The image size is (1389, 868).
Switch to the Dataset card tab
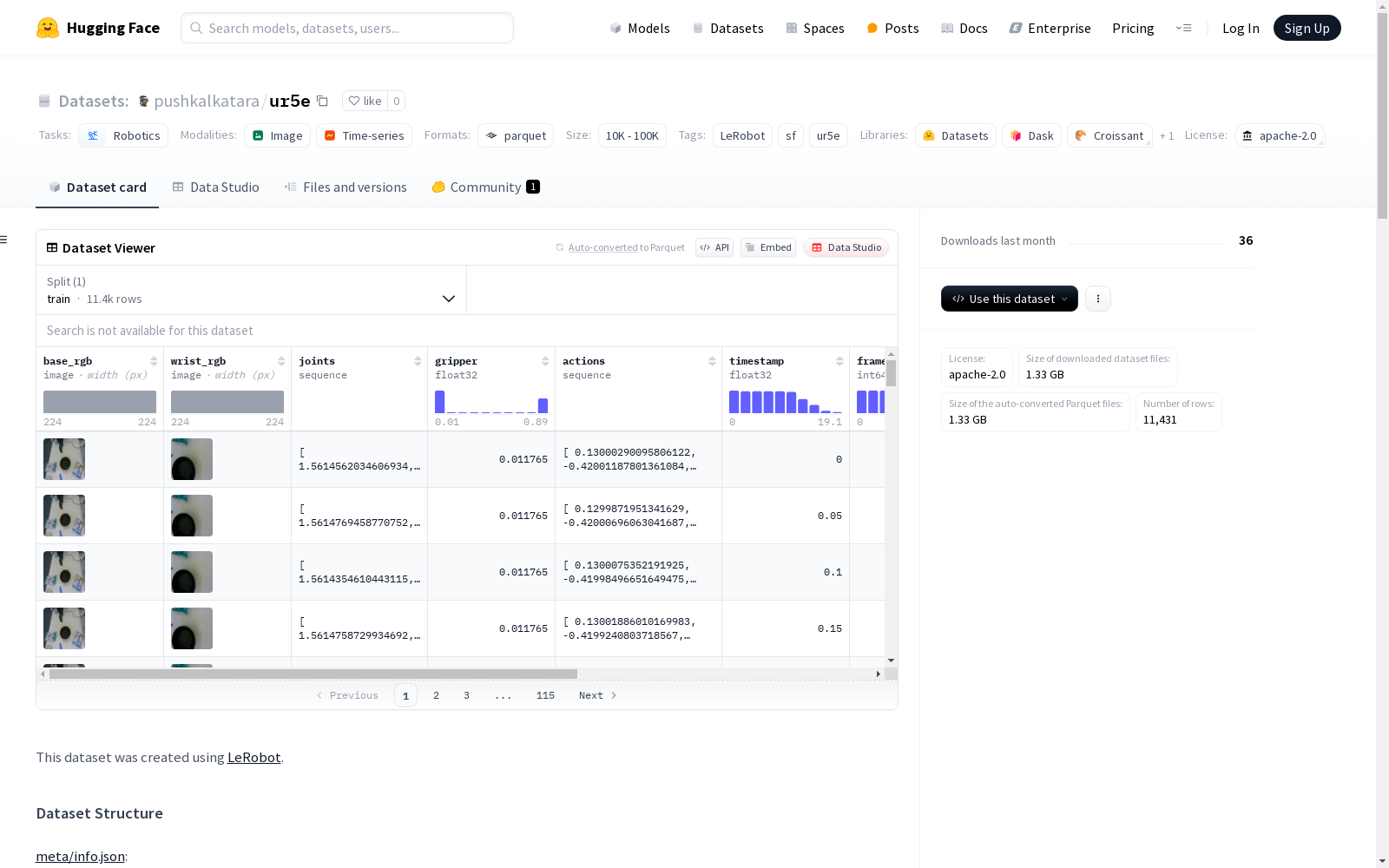coord(97,187)
